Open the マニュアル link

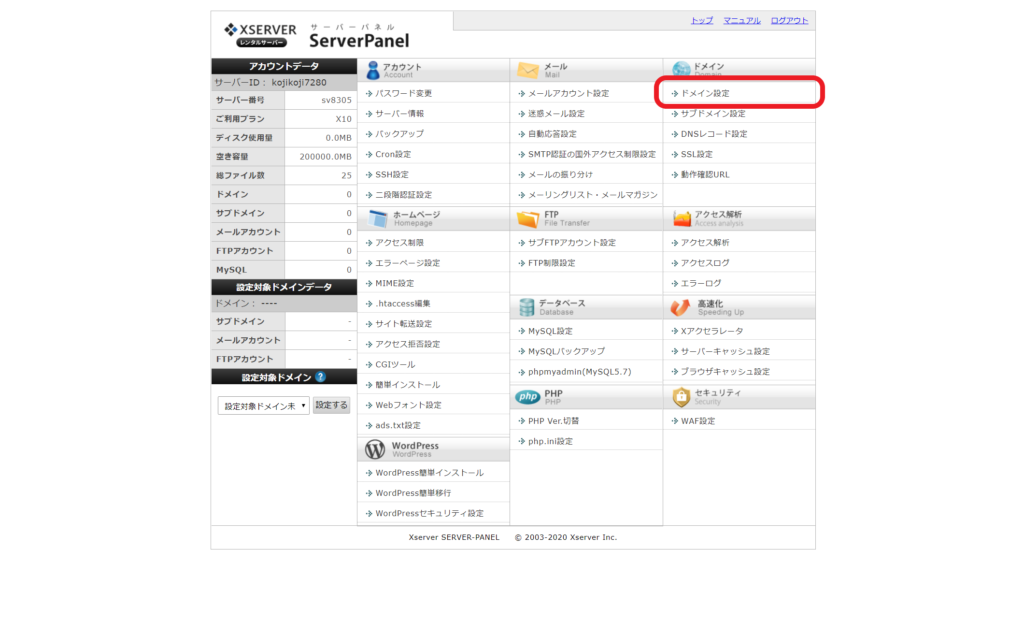(x=742, y=20)
